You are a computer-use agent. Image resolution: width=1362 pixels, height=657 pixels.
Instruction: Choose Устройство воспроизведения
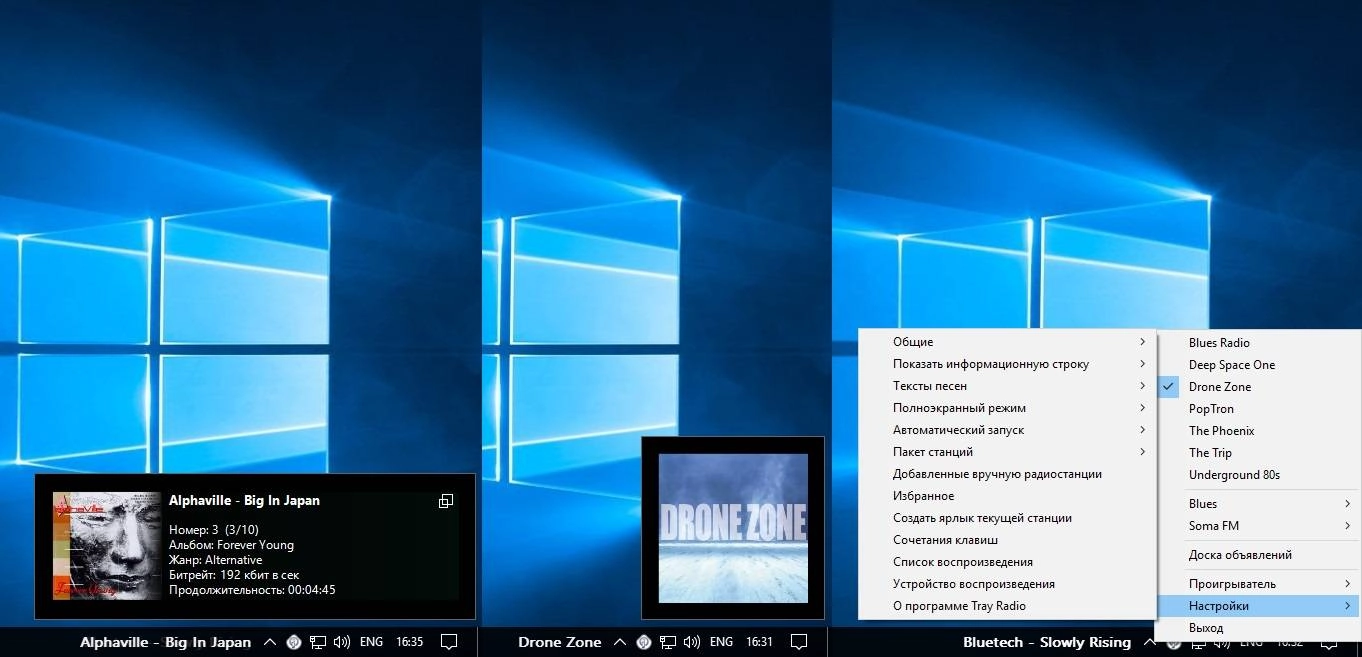coord(1007,584)
